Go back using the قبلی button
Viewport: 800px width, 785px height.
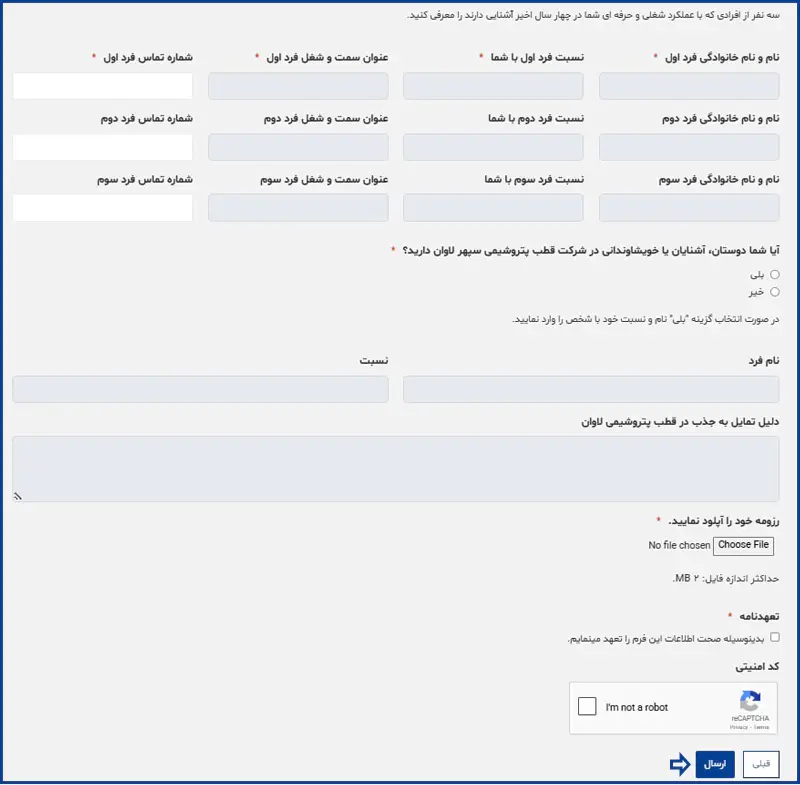point(761,764)
